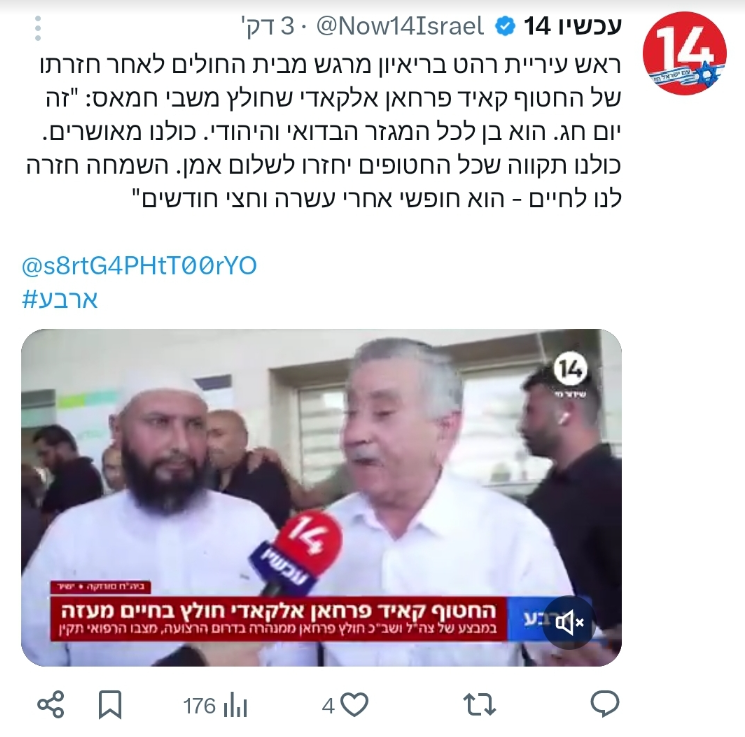Click the like count number 4
This screenshot has width=745, height=737.
(328, 706)
